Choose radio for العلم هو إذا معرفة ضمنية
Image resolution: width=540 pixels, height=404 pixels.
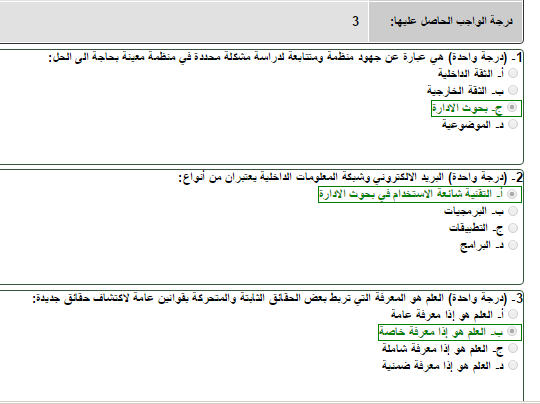[513, 365]
